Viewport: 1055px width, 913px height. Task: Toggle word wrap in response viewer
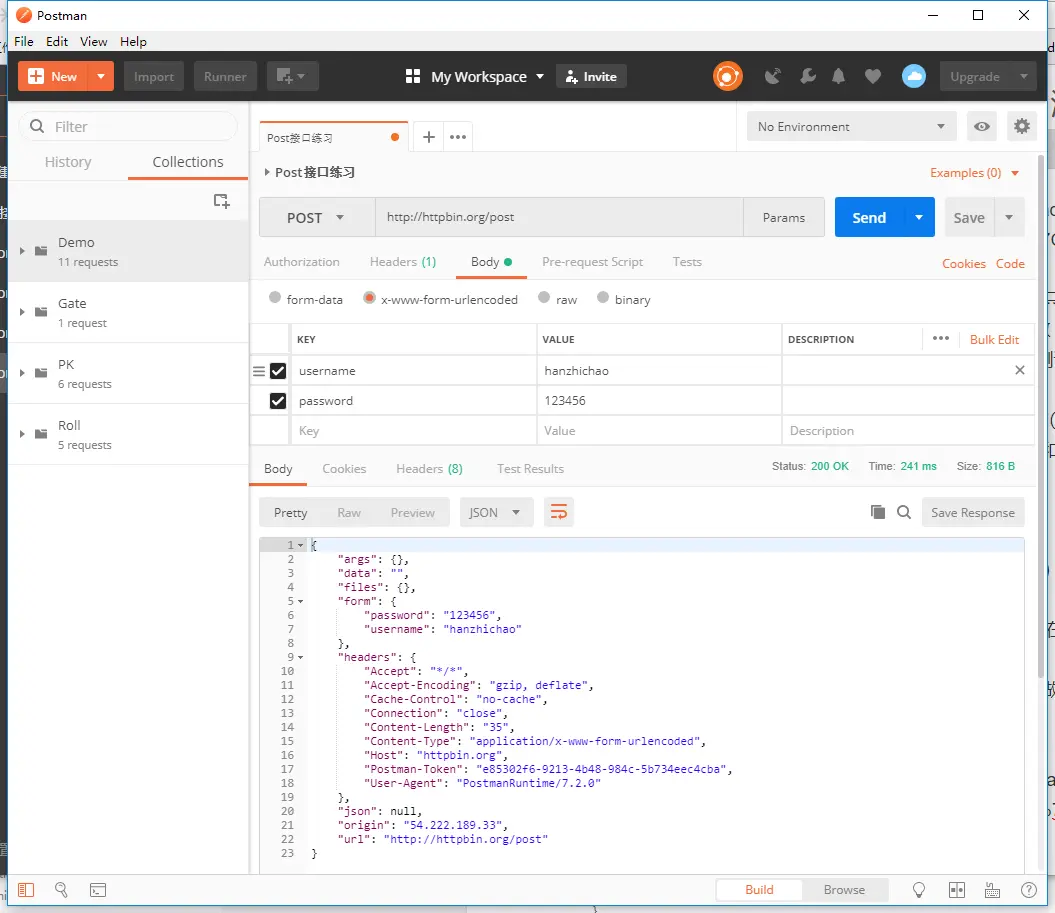(558, 513)
